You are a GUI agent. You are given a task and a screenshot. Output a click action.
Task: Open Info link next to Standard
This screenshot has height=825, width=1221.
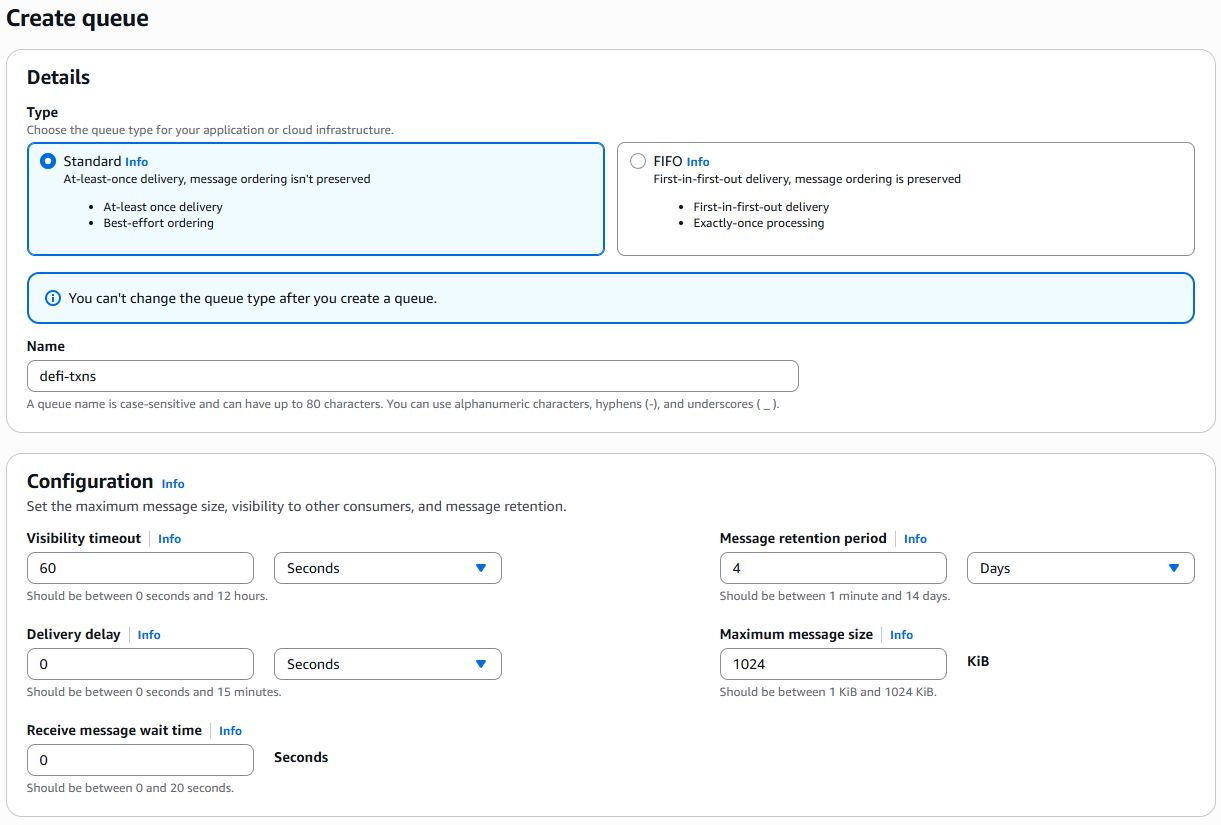click(136, 162)
